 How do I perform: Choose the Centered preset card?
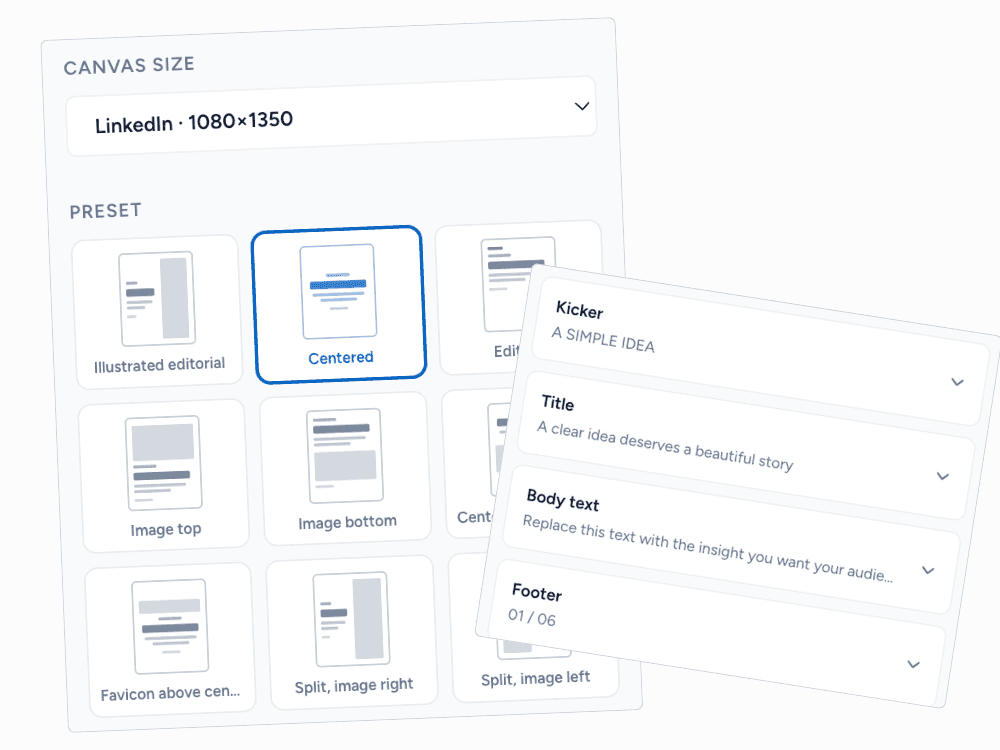(339, 305)
